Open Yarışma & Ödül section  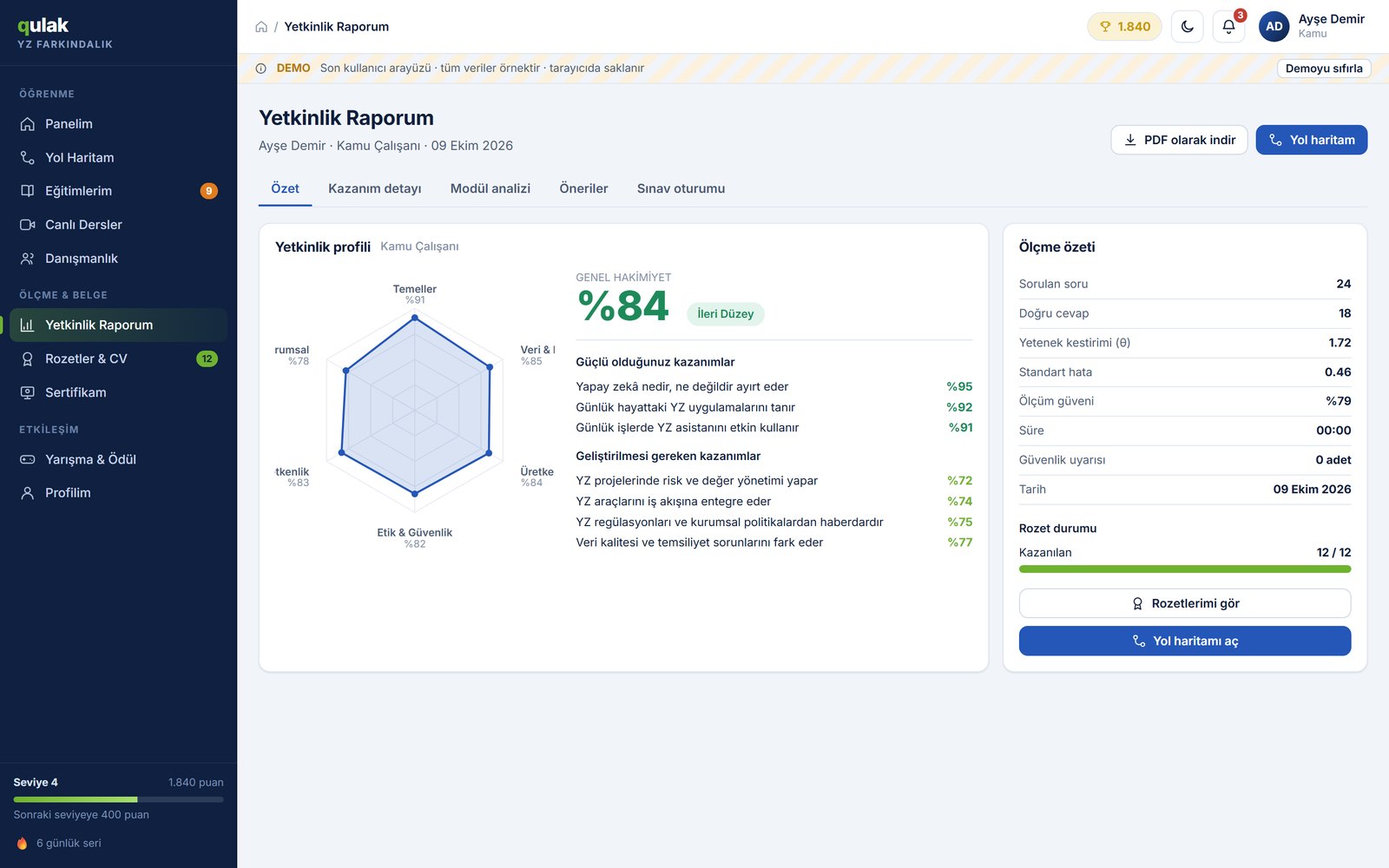pos(118,459)
